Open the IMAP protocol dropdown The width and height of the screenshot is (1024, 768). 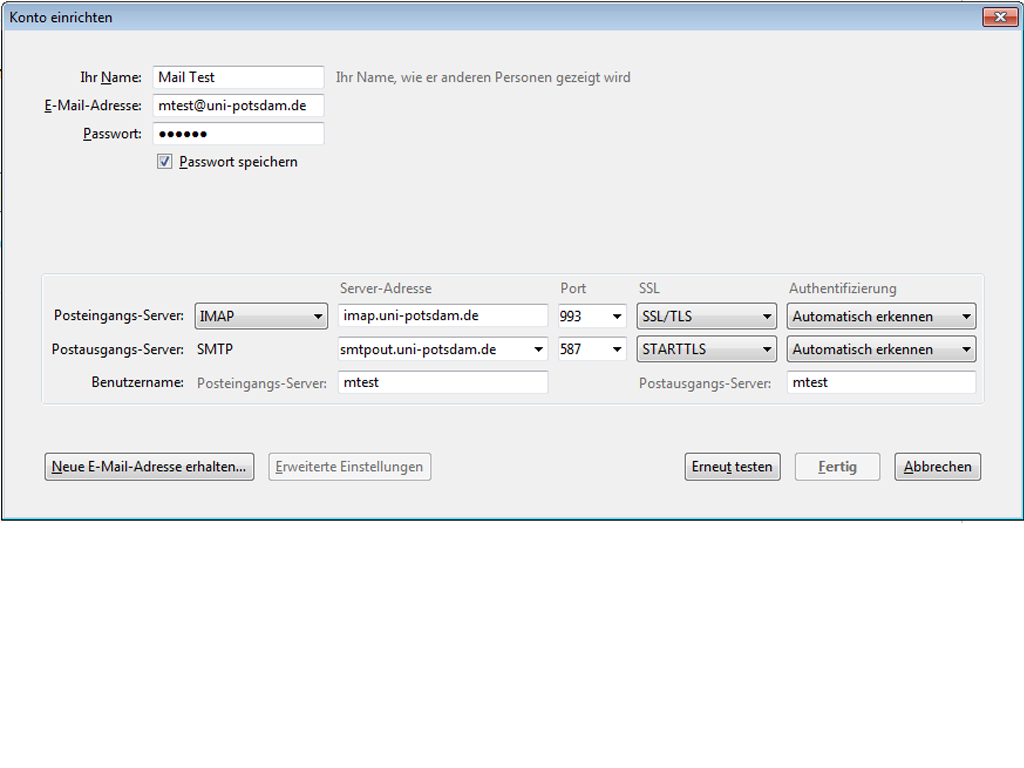(261, 317)
